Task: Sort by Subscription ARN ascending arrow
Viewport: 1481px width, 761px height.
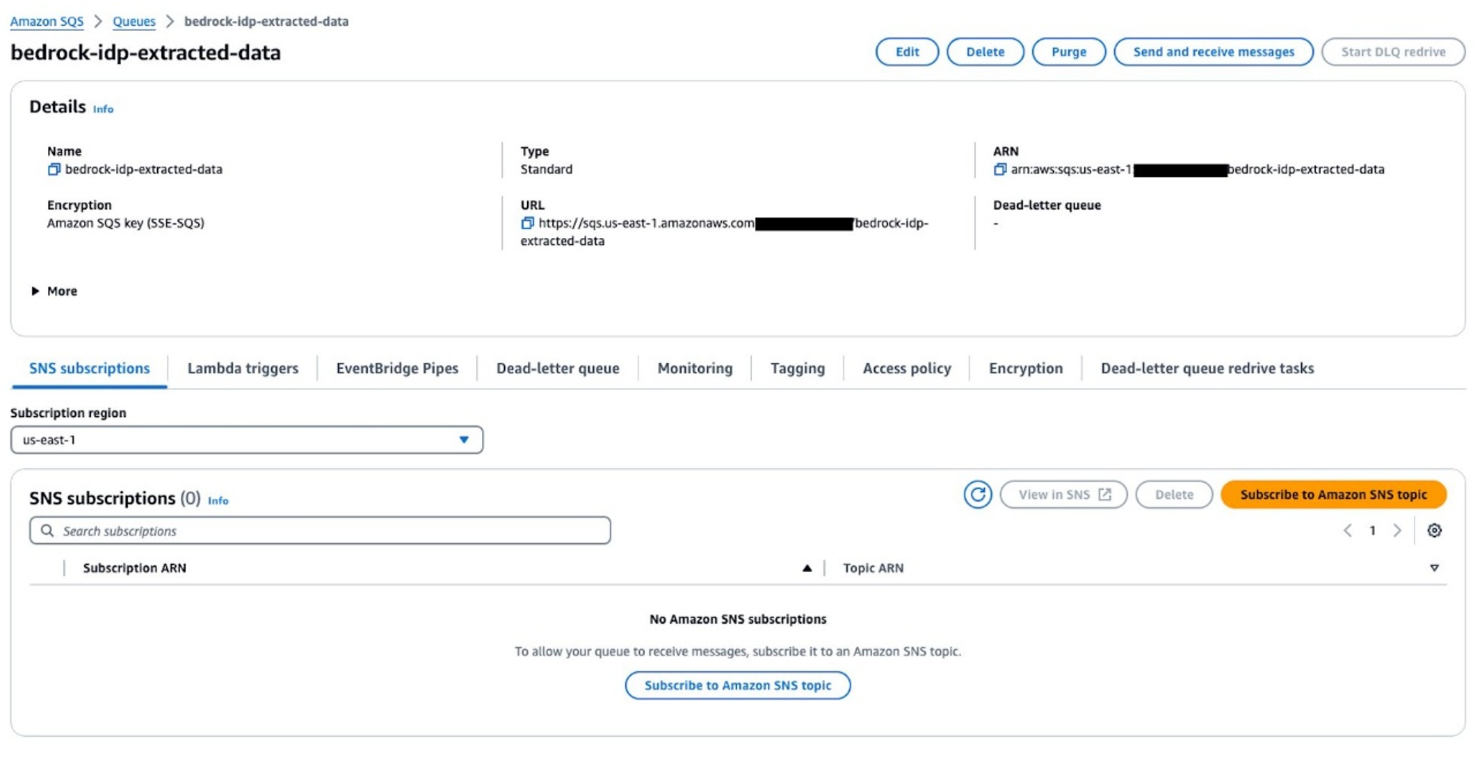Action: click(x=807, y=568)
